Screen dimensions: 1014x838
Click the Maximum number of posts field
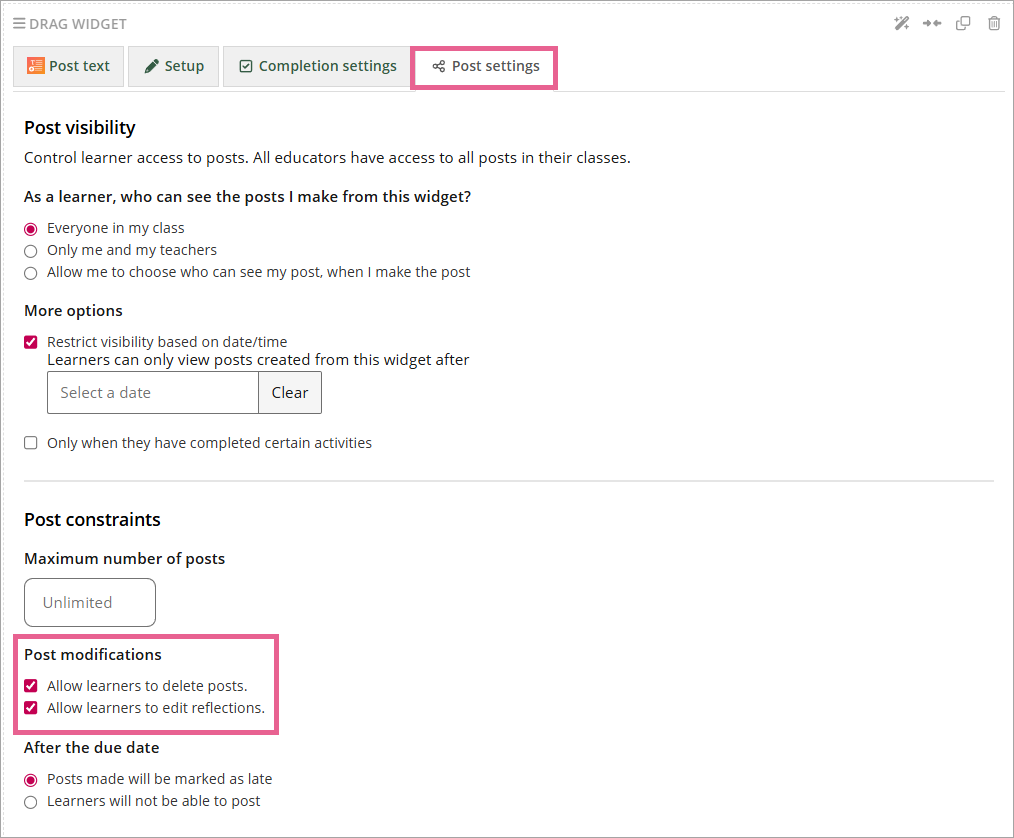pos(90,603)
